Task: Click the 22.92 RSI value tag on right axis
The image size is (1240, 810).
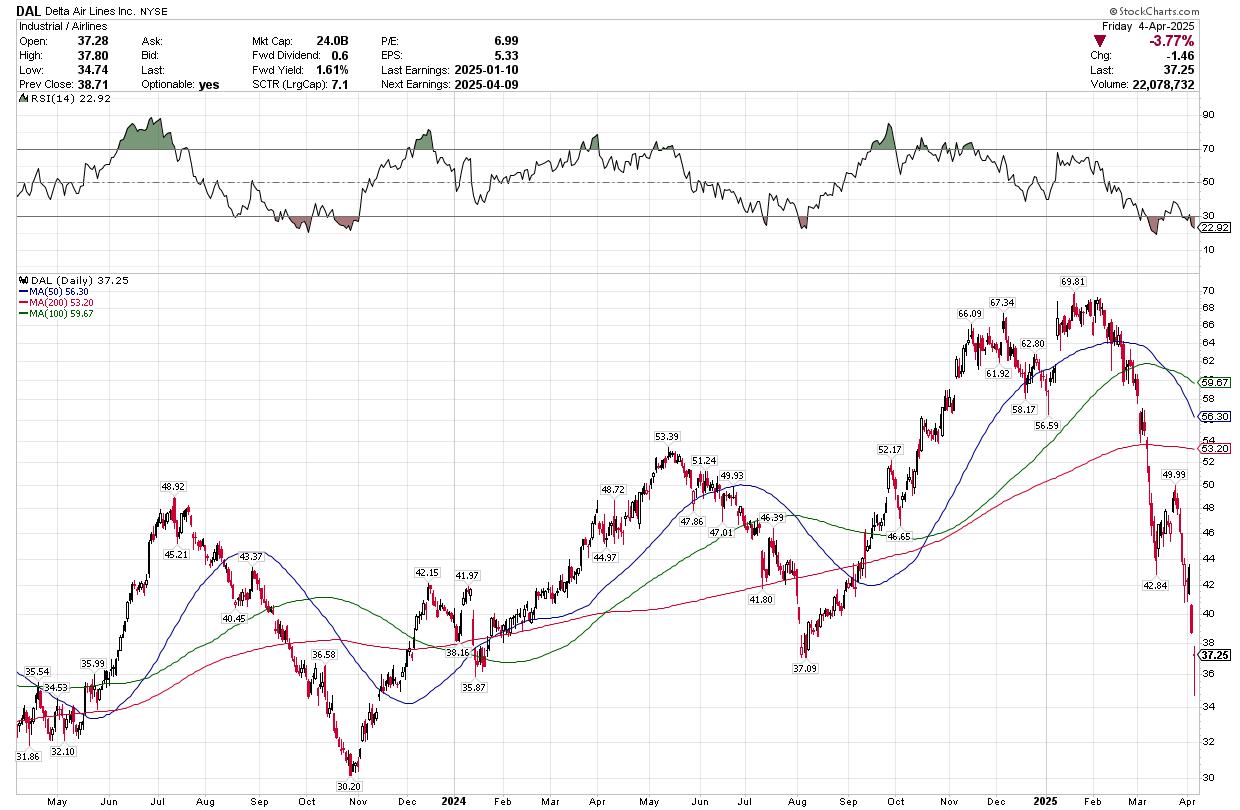Action: (x=1213, y=227)
